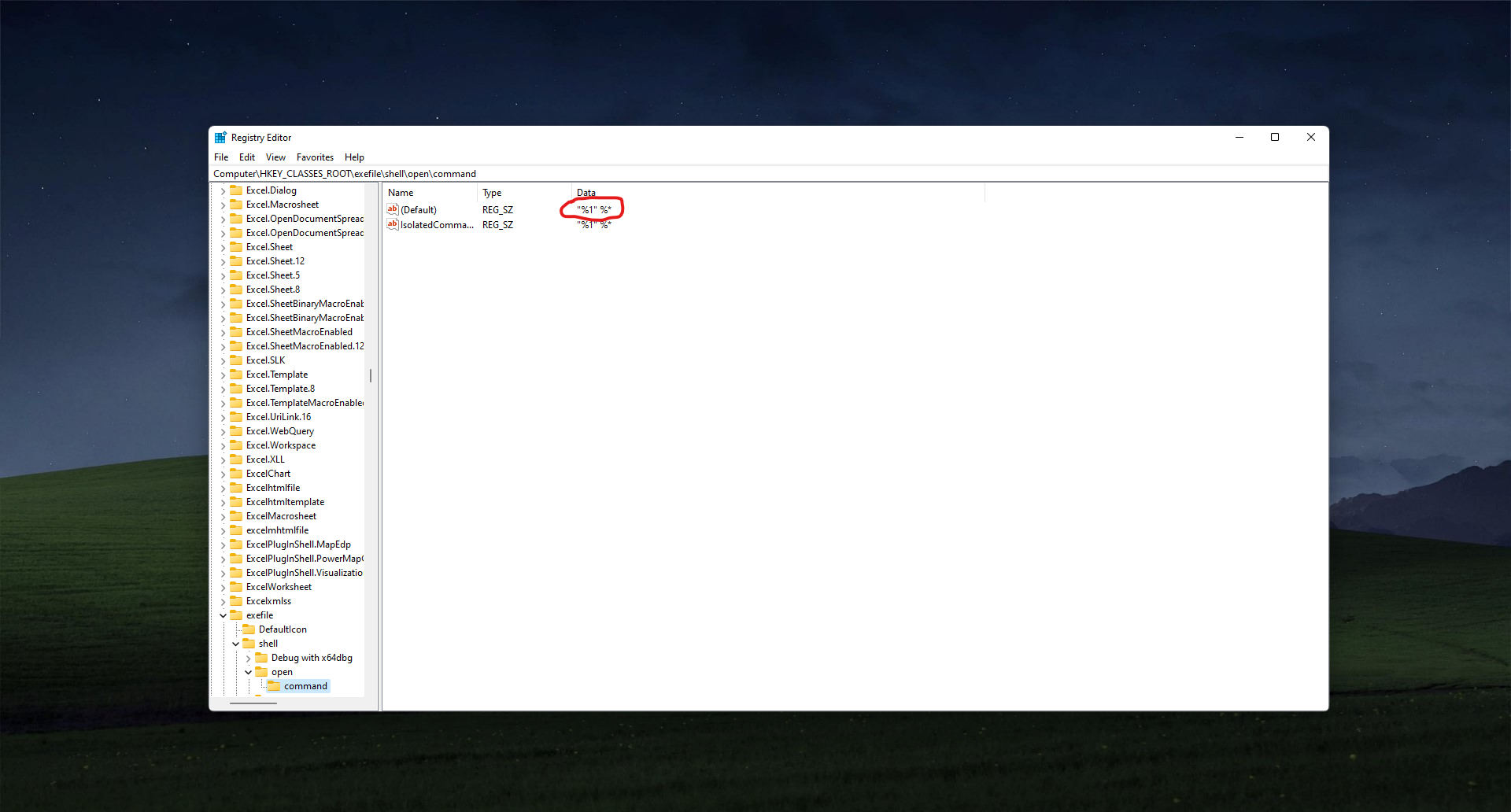
Task: Click the Excelhtmlfile folder icon
Action: click(236, 488)
